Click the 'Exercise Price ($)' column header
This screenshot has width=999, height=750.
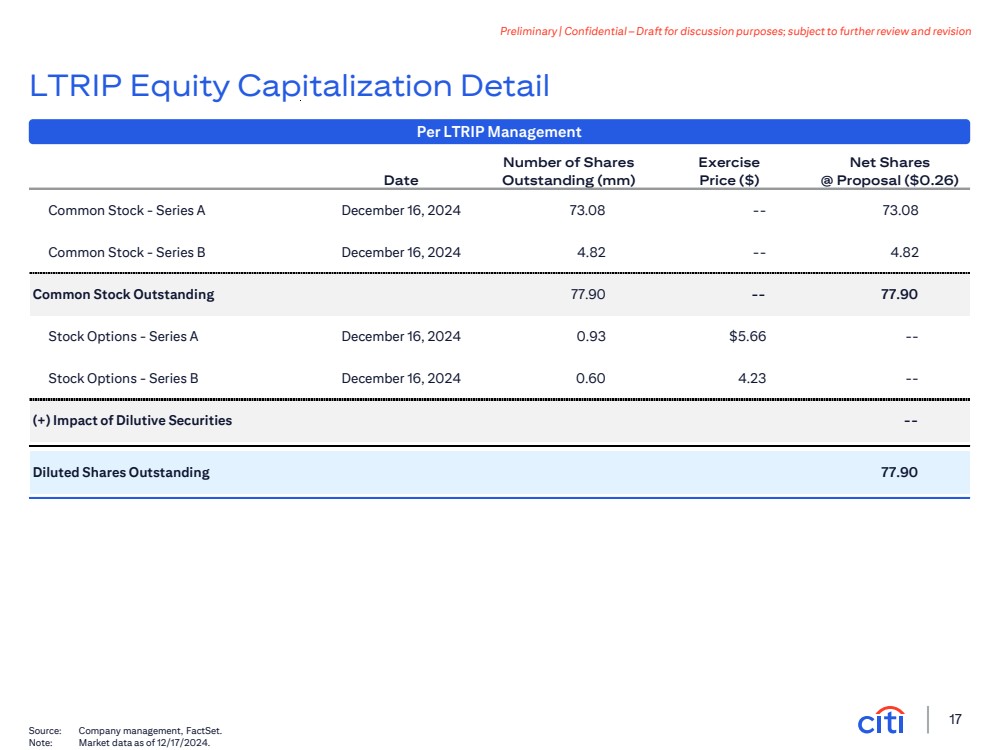coord(729,171)
